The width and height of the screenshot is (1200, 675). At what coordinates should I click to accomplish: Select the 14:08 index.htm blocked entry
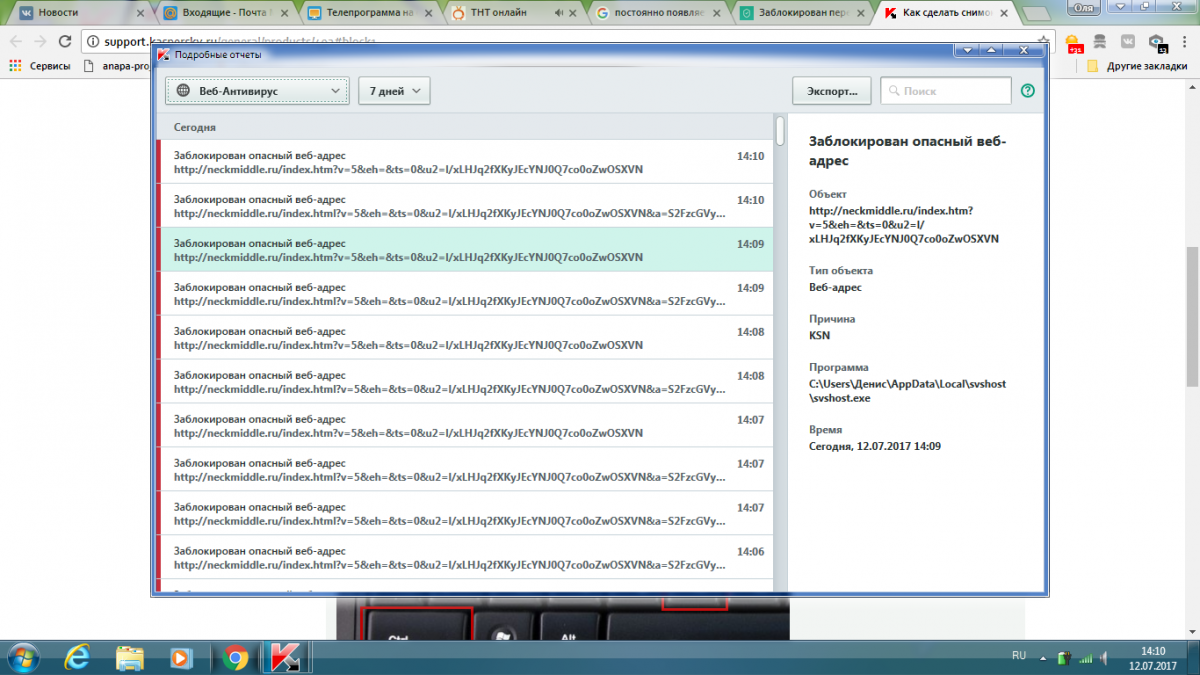(x=465, y=338)
